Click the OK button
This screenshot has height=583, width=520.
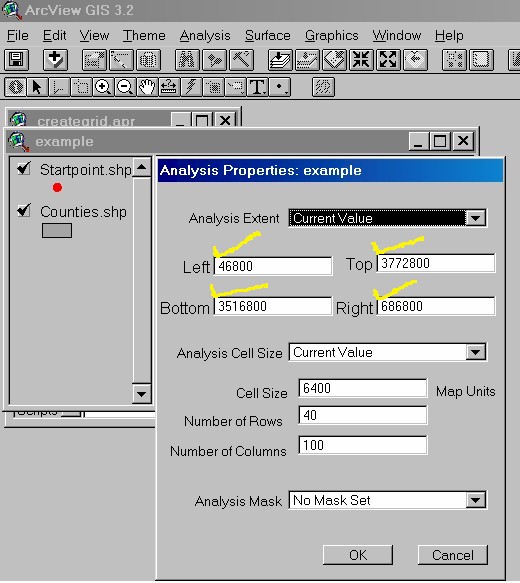pos(358,555)
